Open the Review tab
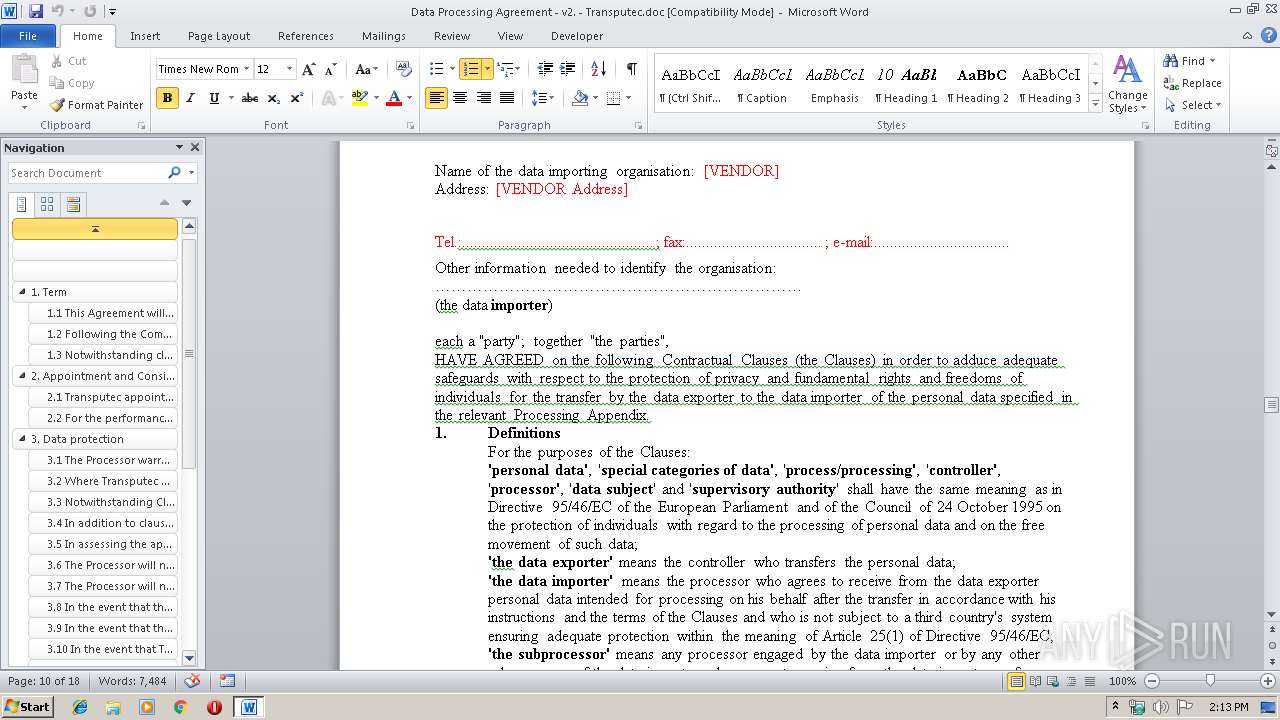This screenshot has width=1280, height=720. click(x=452, y=36)
